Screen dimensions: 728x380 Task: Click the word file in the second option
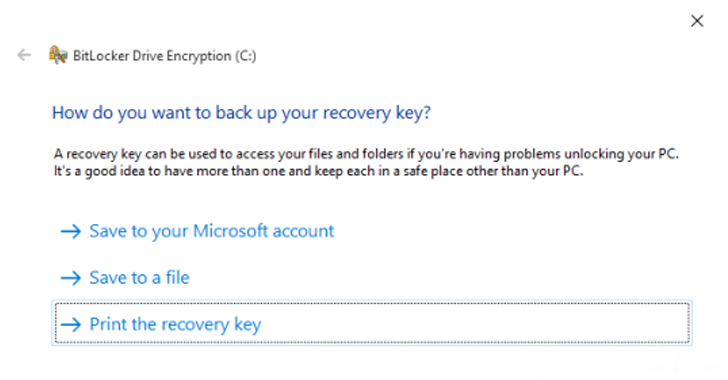coord(177,278)
